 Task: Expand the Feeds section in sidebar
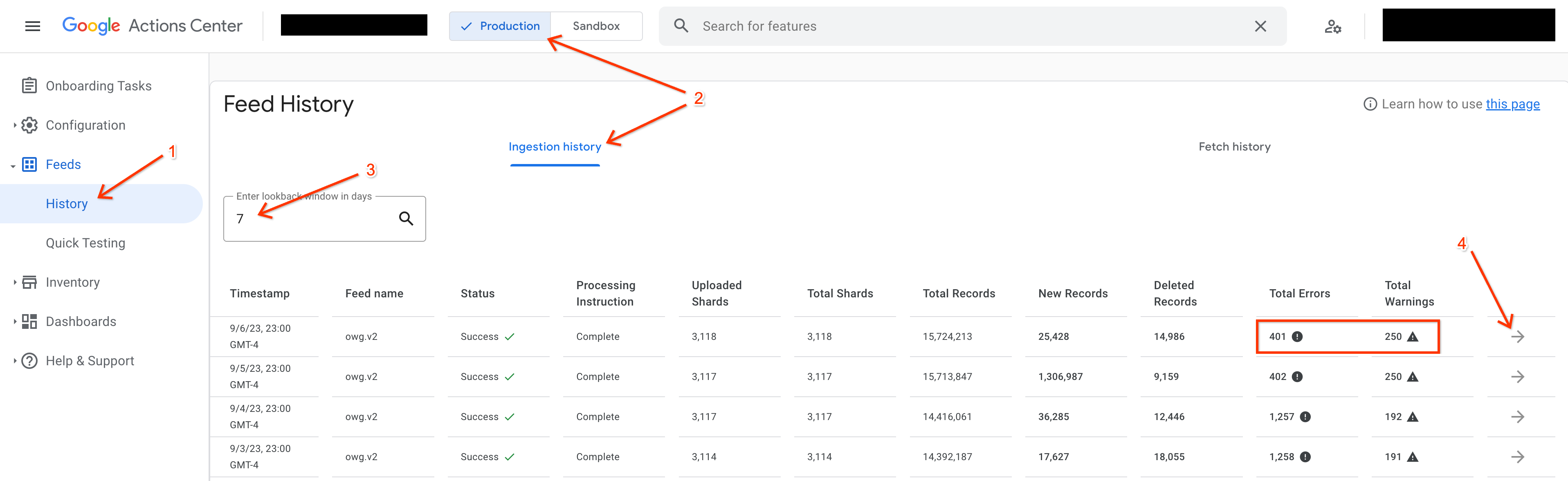pos(62,164)
